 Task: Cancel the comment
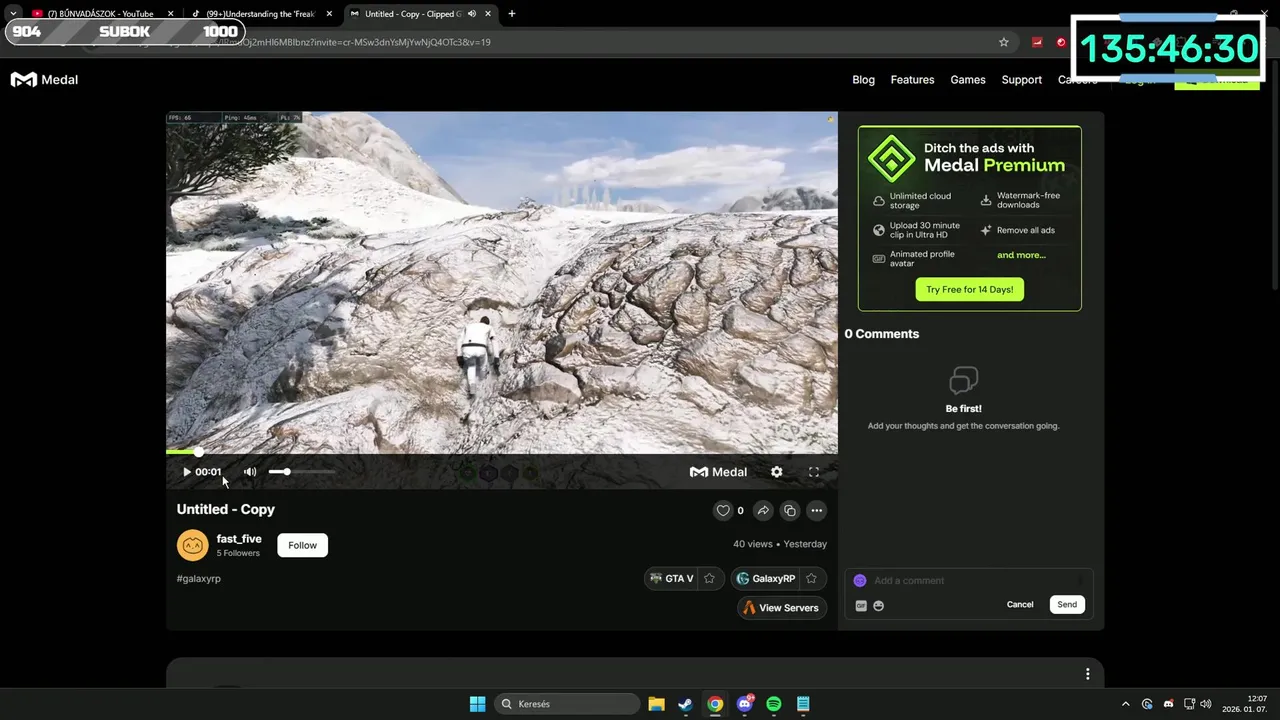(1020, 604)
